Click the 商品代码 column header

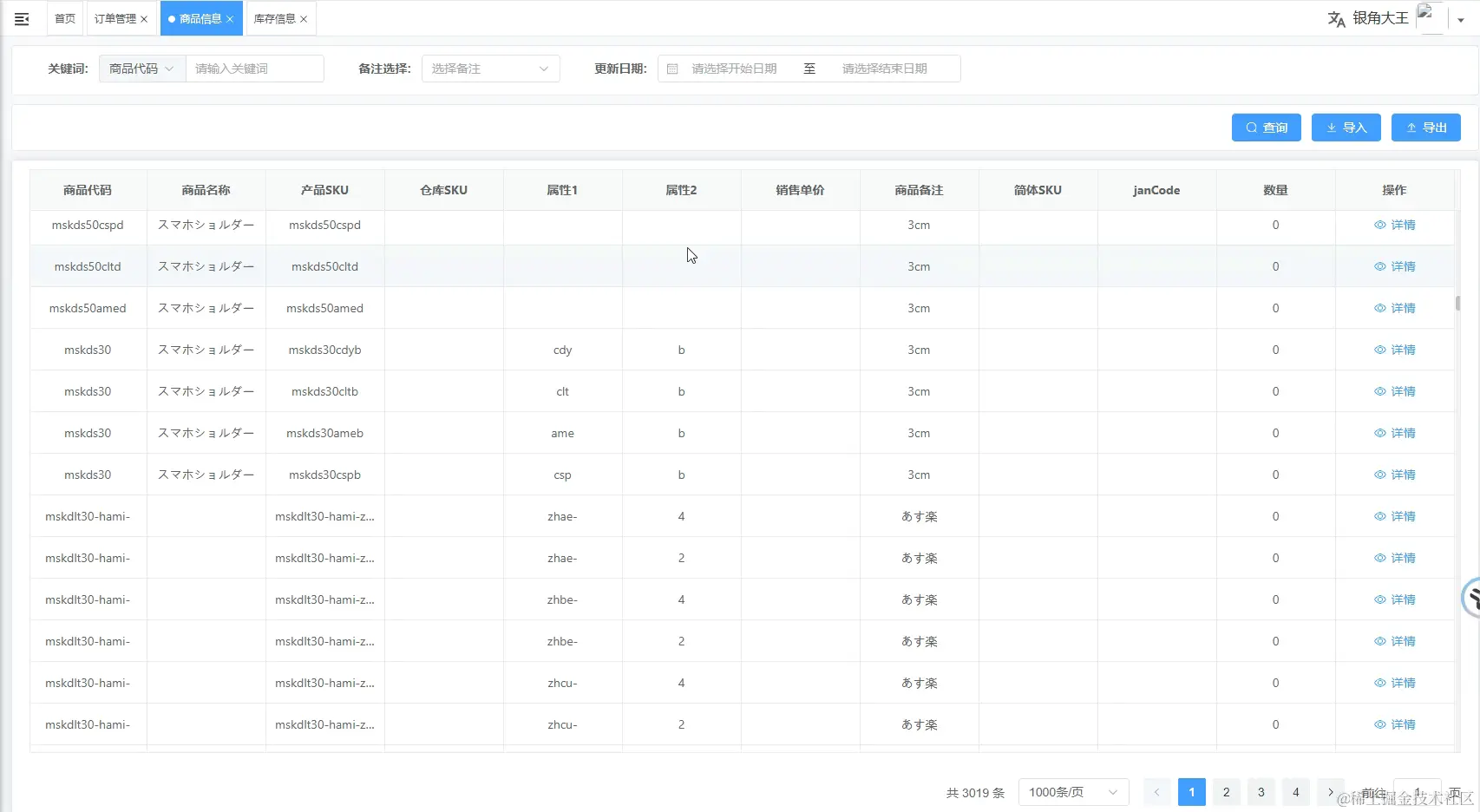click(x=88, y=190)
